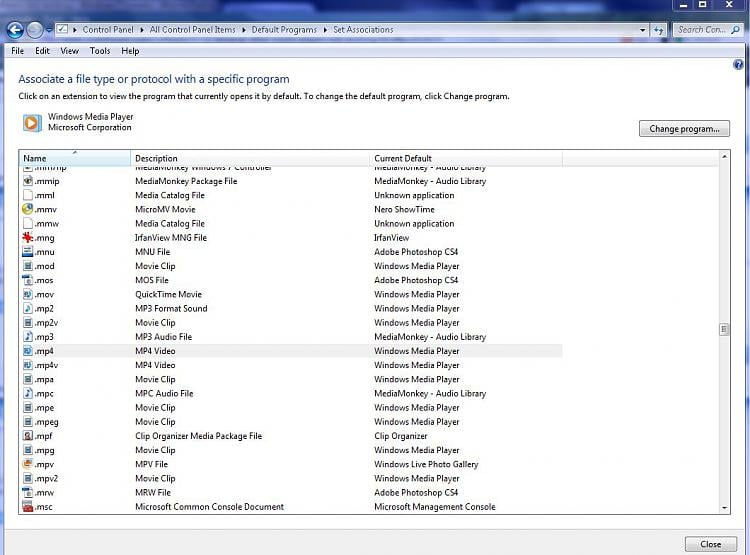
Task: Click the Close button
Action: click(710, 544)
